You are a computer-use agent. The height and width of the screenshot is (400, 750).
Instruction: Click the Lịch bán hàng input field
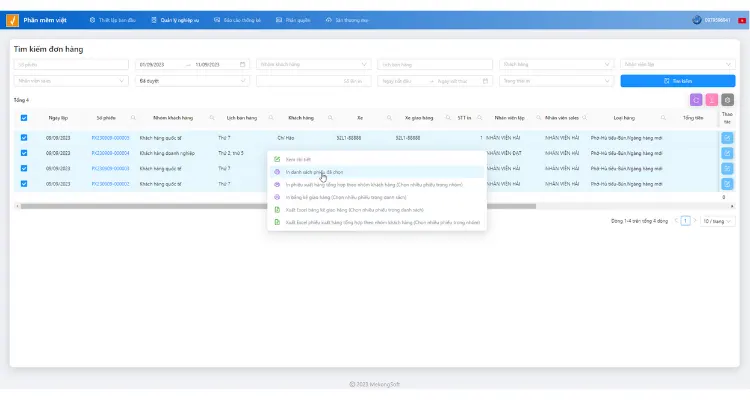click(x=435, y=65)
